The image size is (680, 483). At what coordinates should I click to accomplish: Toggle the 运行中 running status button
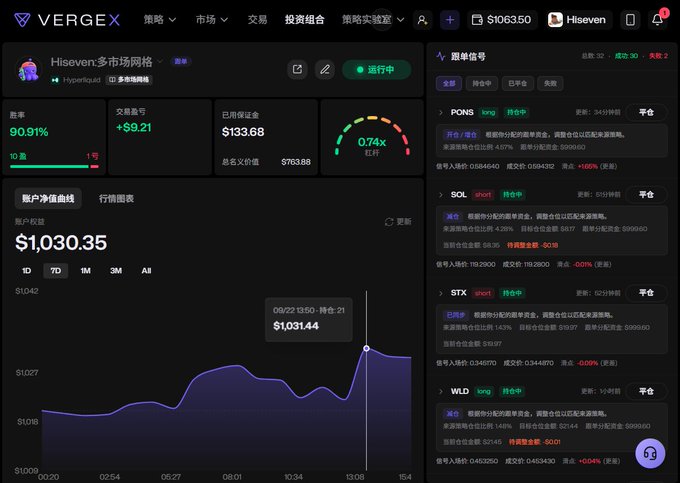tap(376, 69)
